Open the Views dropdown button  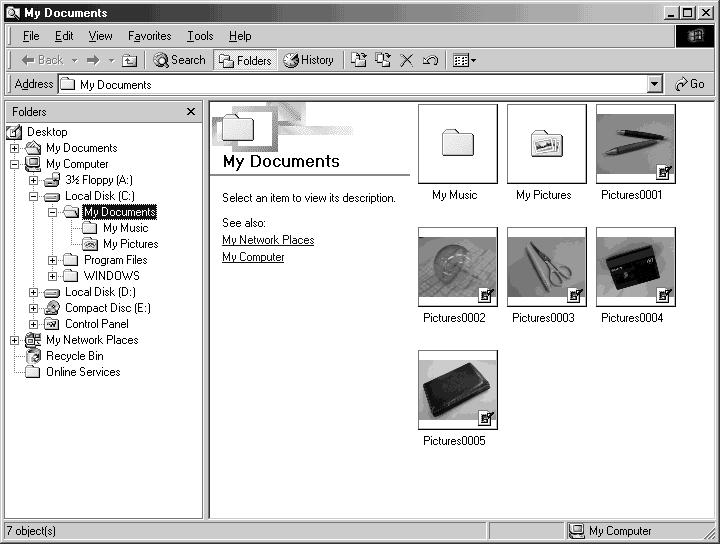(464, 60)
